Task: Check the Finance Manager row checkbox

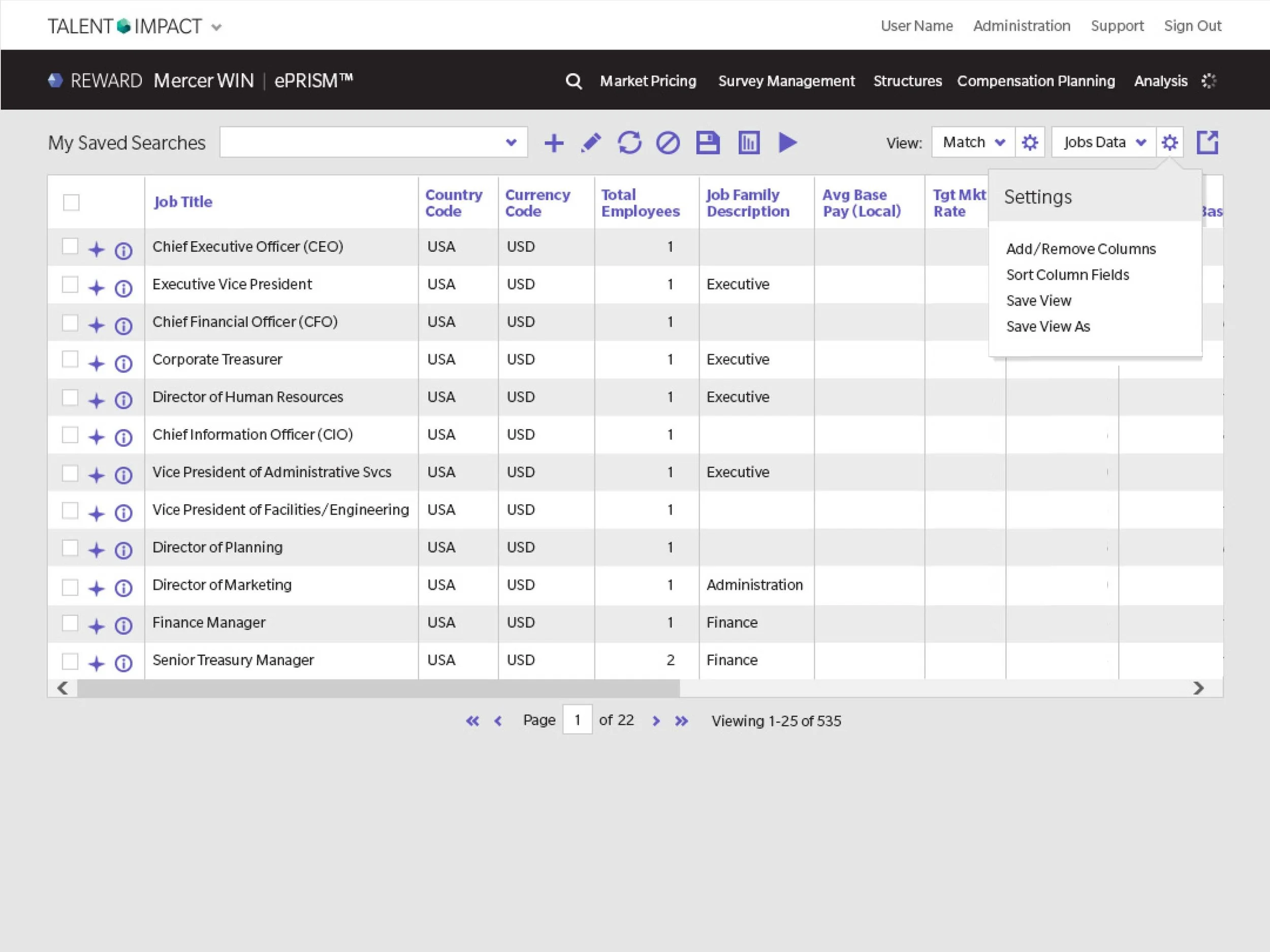Action: click(x=70, y=622)
